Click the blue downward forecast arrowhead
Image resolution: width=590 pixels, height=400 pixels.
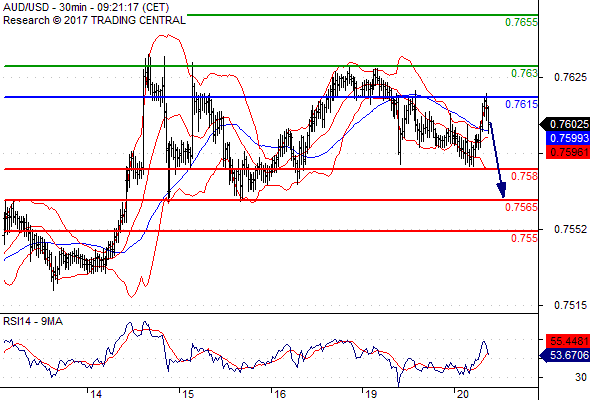[x=502, y=190]
